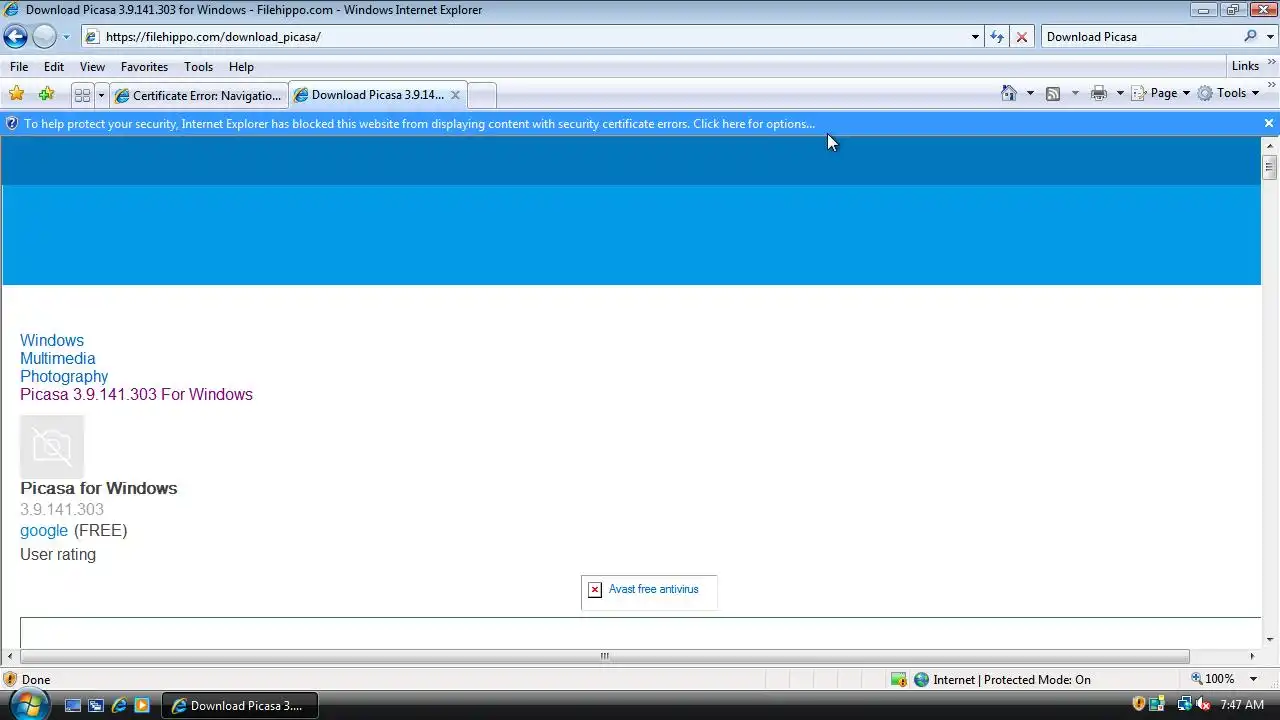Open the Windows Start menu

point(27,705)
